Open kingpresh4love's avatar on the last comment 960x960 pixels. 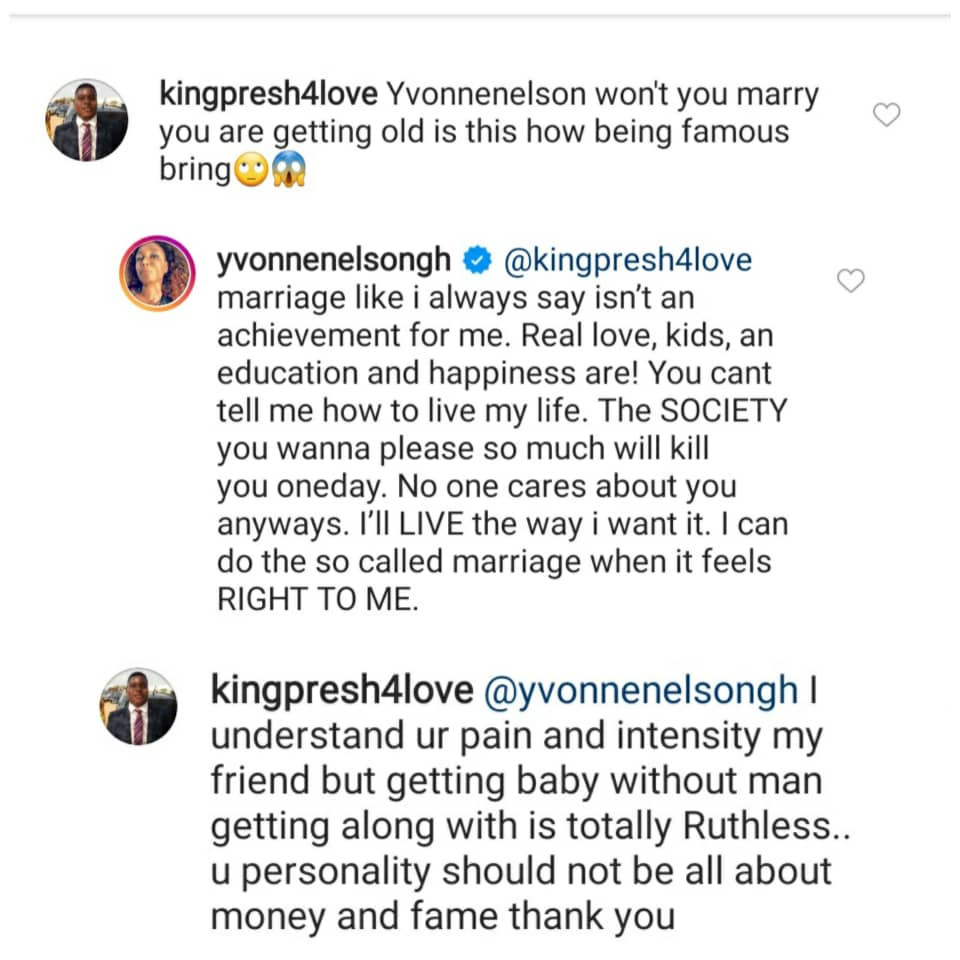pos(138,707)
